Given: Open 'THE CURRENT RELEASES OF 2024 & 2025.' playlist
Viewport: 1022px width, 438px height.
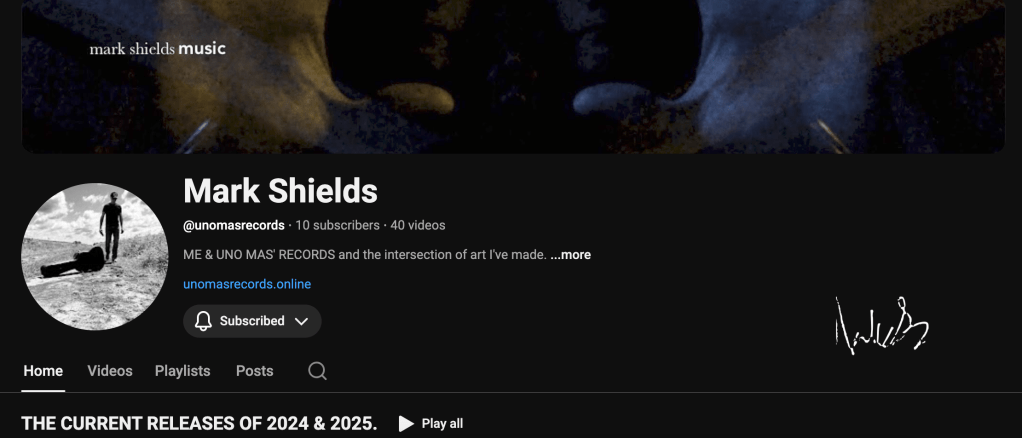Looking at the screenshot, I should [199, 424].
